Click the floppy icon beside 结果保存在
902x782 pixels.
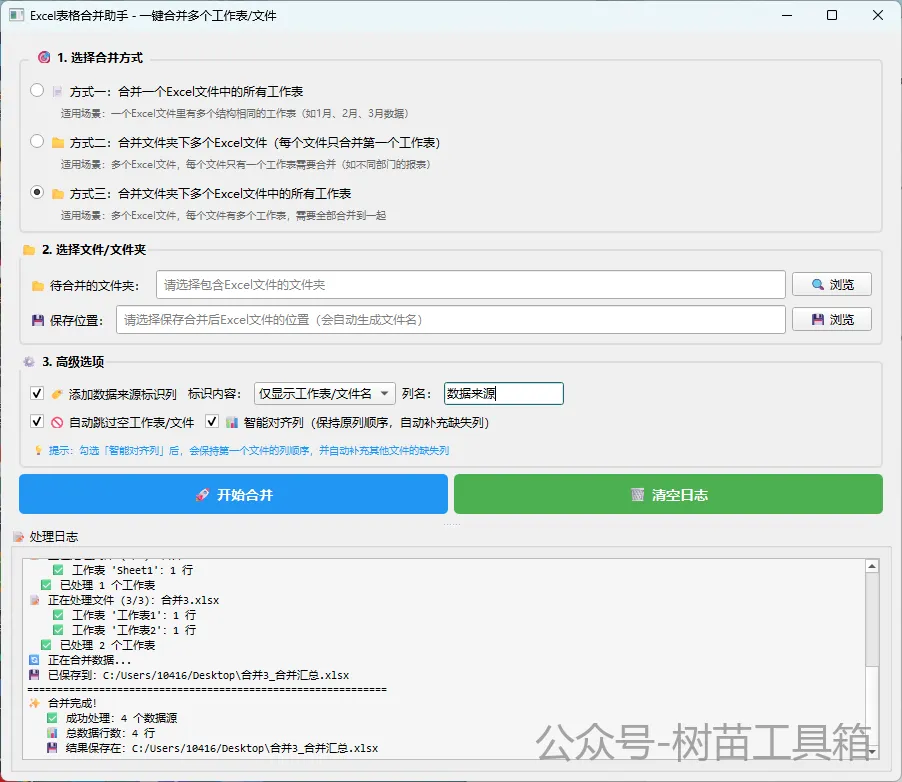[52, 748]
